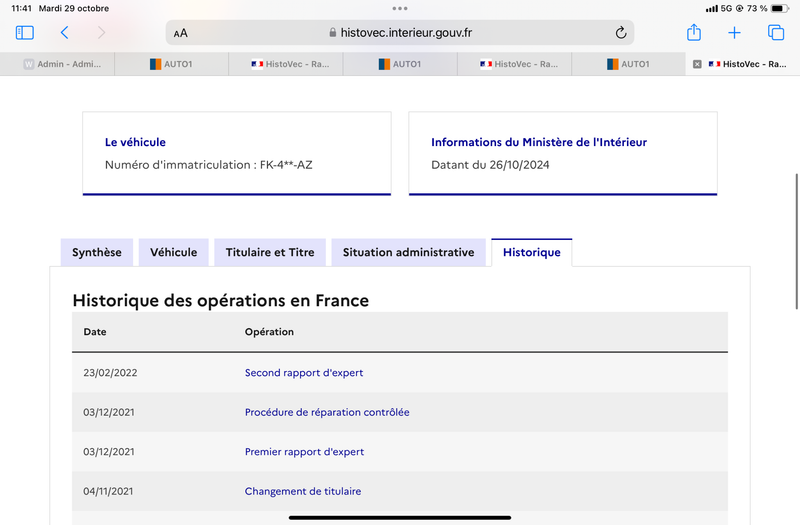The image size is (800, 525).
Task: Open Procédure de réparation contrôlée link
Action: coord(327,412)
